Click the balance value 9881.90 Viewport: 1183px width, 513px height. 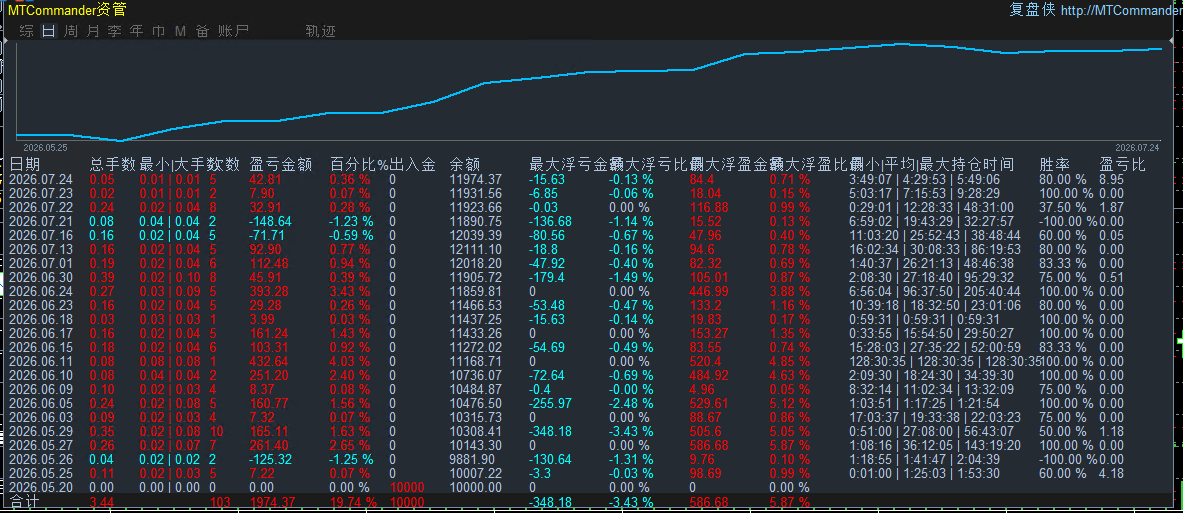472,459
